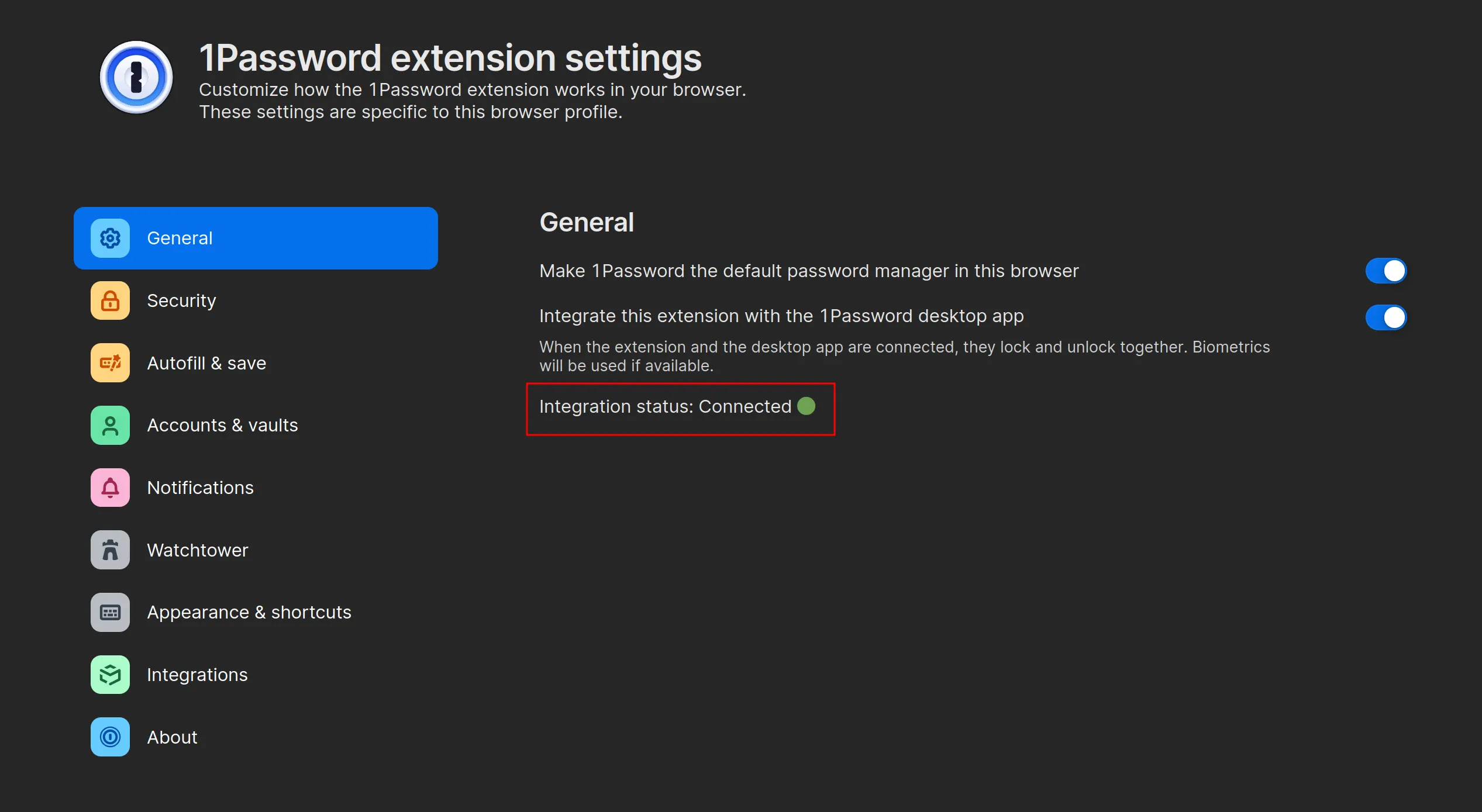
Task: Open the Watchtower settings page
Action: click(198, 550)
